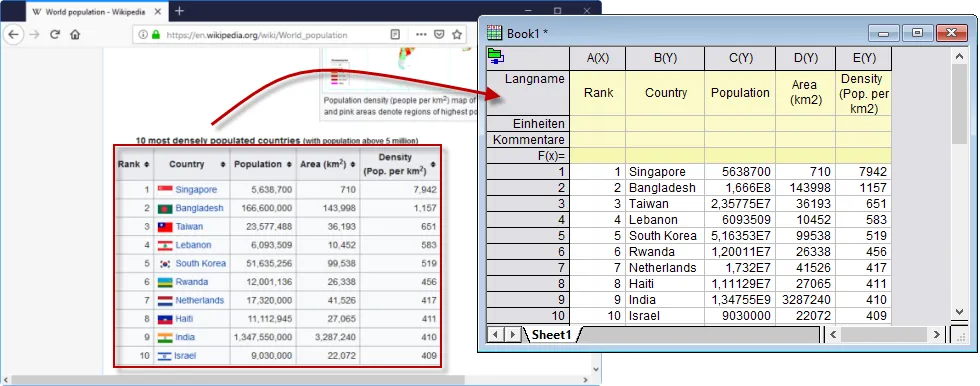The height and width of the screenshot is (386, 980).
Task: Click the India flag icon
Action: pyautogui.click(x=165, y=337)
